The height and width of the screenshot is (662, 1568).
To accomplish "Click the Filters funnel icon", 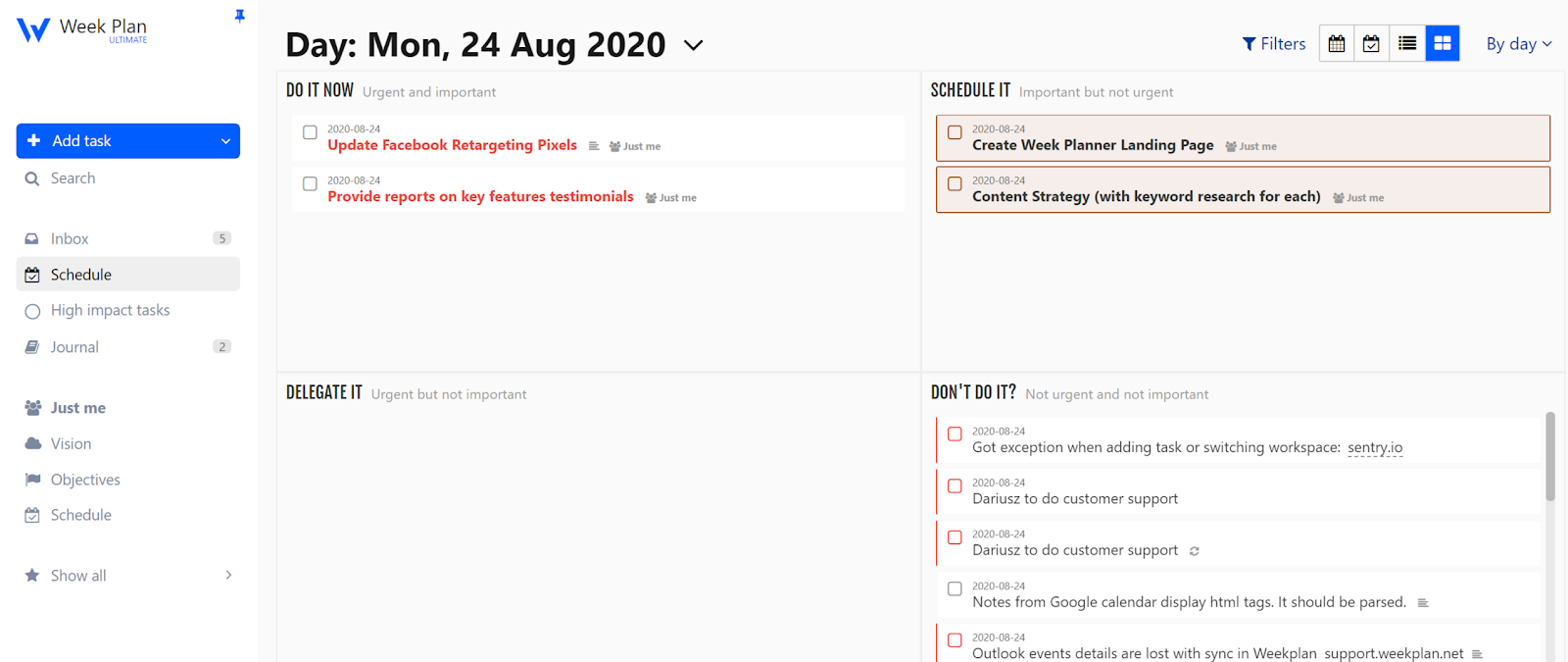I will [x=1249, y=44].
